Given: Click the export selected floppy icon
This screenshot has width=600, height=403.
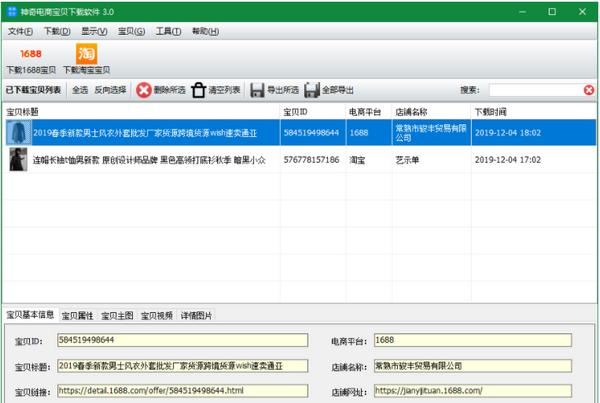Looking at the screenshot, I should (257, 90).
